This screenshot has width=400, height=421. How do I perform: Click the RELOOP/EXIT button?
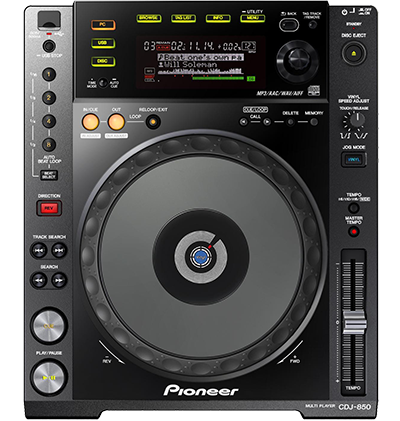(153, 122)
